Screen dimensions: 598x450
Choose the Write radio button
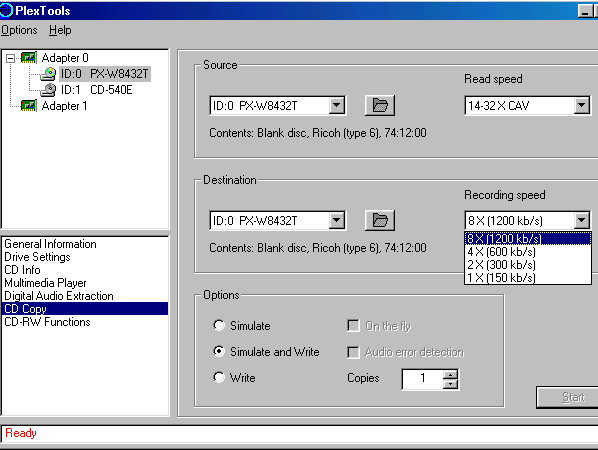coord(219,377)
